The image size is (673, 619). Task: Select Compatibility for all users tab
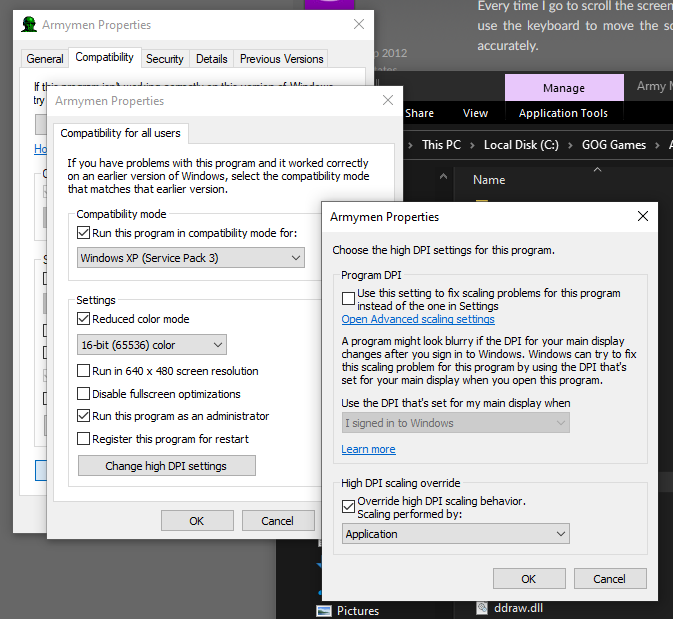point(120,133)
